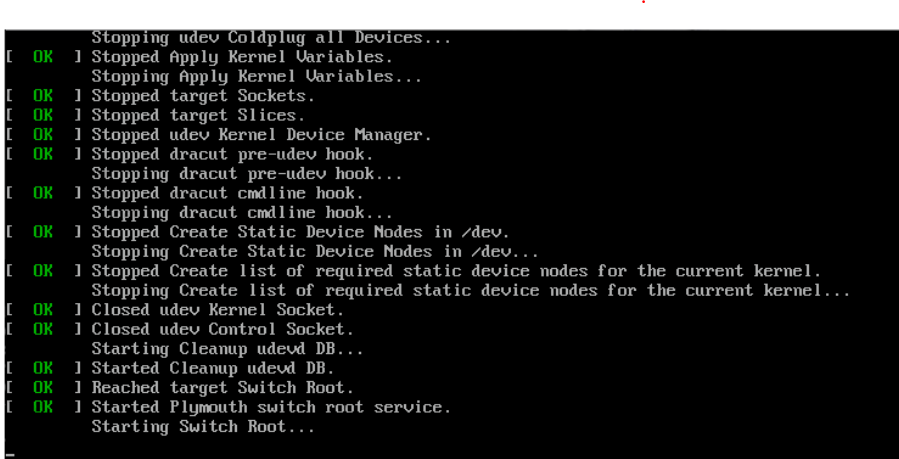Select the "Stopped target Sockets" line
This screenshot has width=899, height=459.
point(203,96)
